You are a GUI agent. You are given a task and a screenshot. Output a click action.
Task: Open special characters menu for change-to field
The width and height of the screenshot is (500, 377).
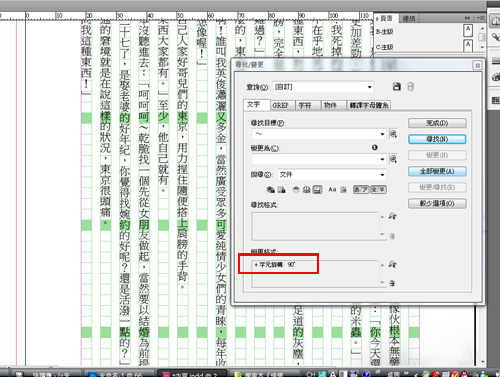(393, 159)
